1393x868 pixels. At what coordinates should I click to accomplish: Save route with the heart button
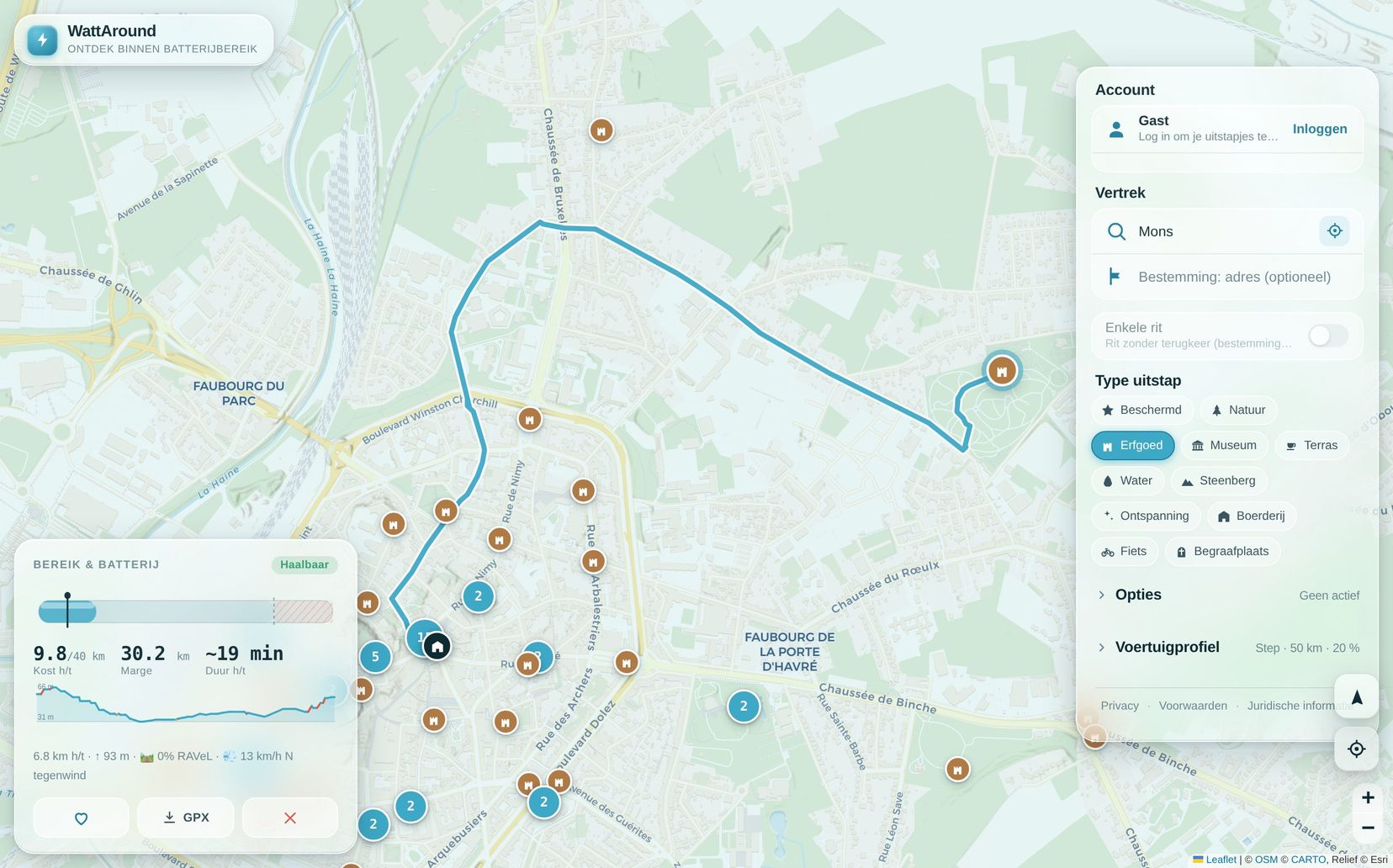point(81,818)
